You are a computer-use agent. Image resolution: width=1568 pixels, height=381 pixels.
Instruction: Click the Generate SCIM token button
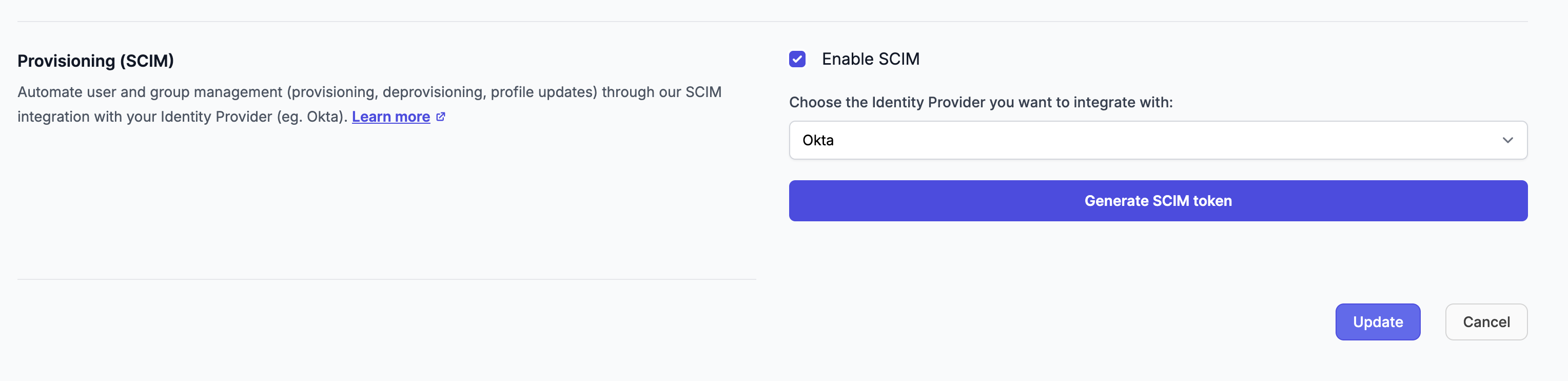1157,201
